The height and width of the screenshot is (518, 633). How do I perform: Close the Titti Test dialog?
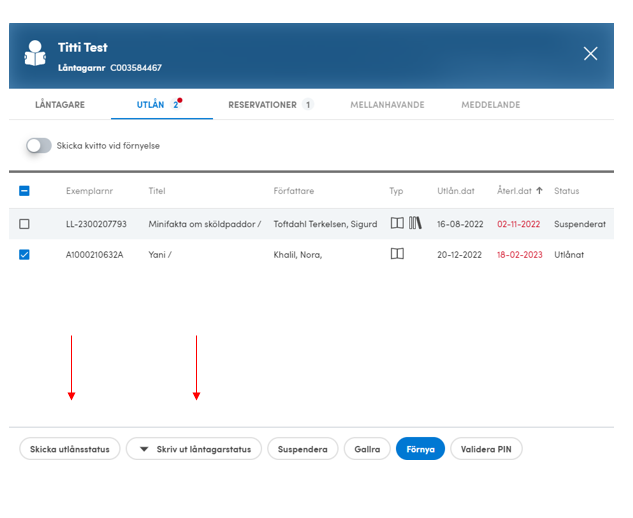coord(590,53)
